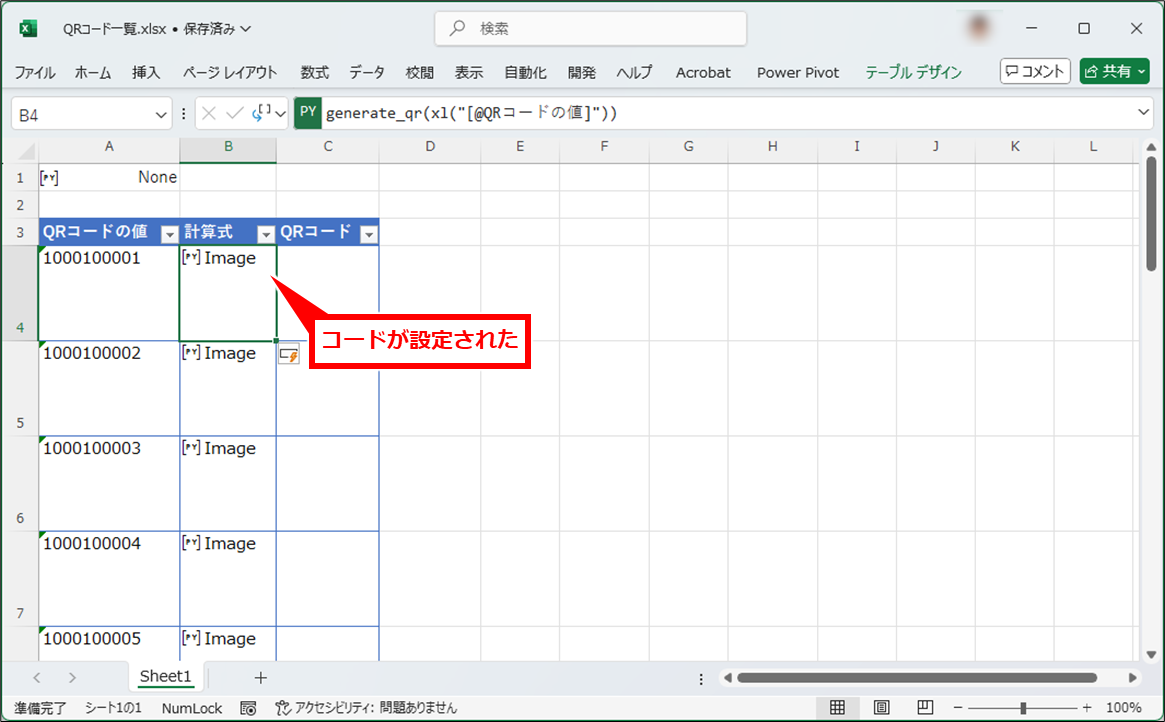
Task: Open the saved status dropdown next to filename
Action: 246,29
